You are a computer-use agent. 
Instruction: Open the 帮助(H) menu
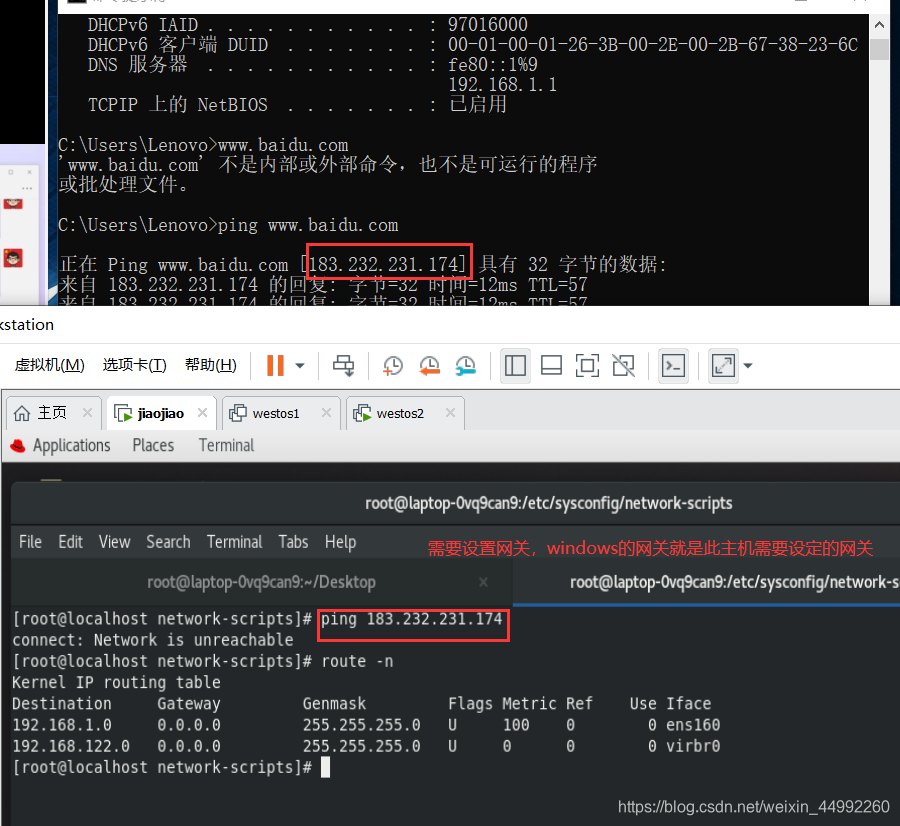[x=211, y=365]
